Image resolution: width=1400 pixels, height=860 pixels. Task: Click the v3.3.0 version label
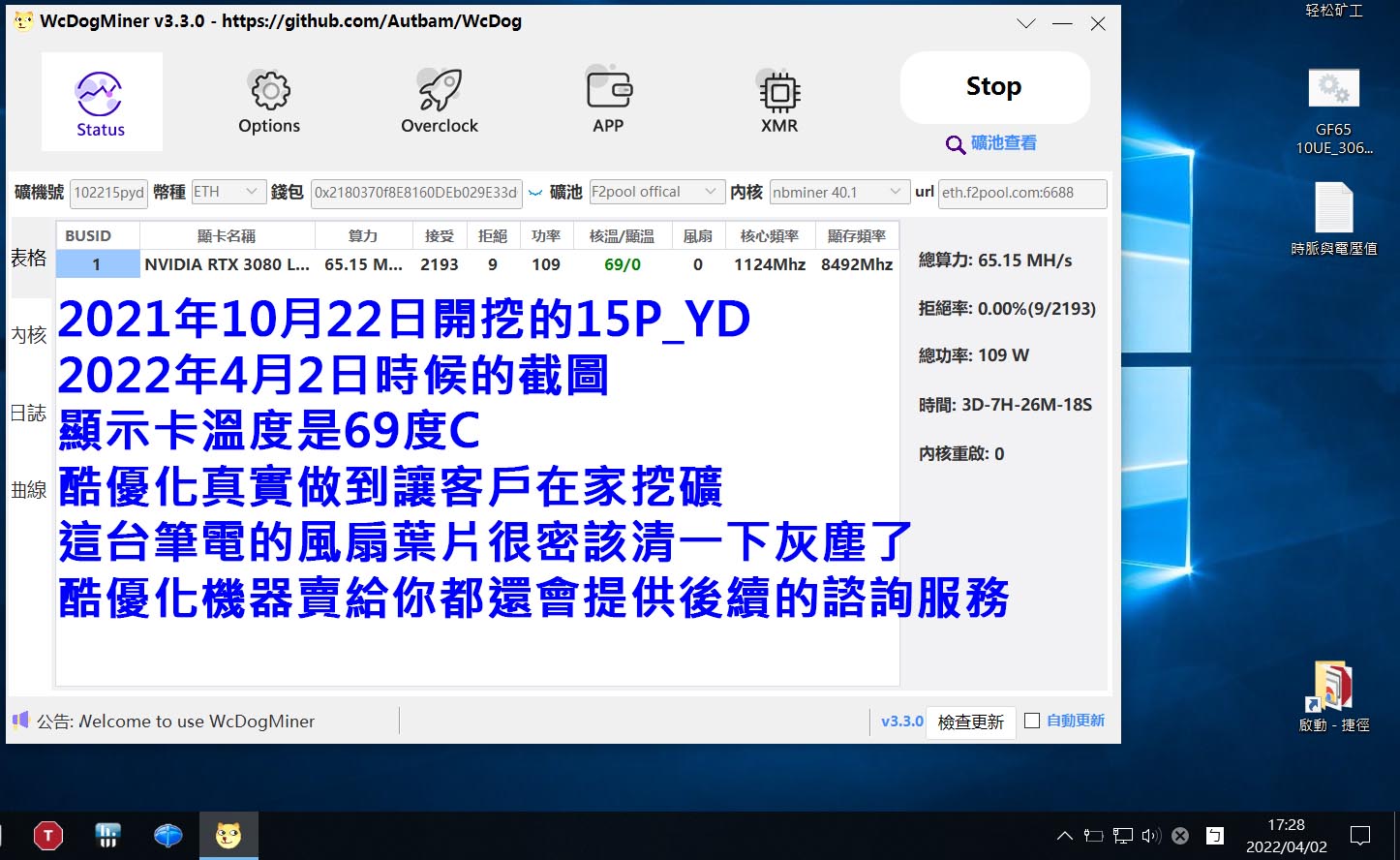pos(902,722)
